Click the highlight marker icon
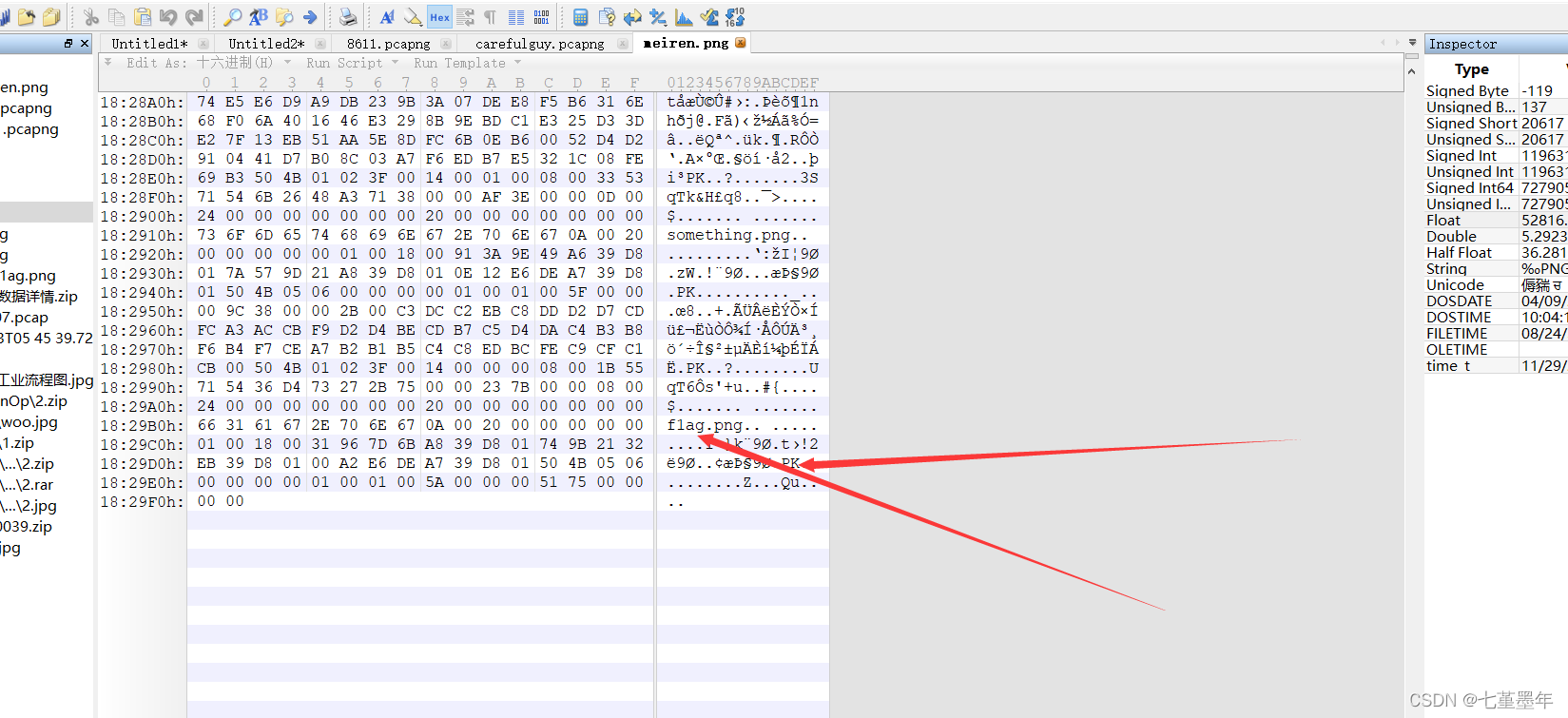1568x718 pixels. point(413,17)
